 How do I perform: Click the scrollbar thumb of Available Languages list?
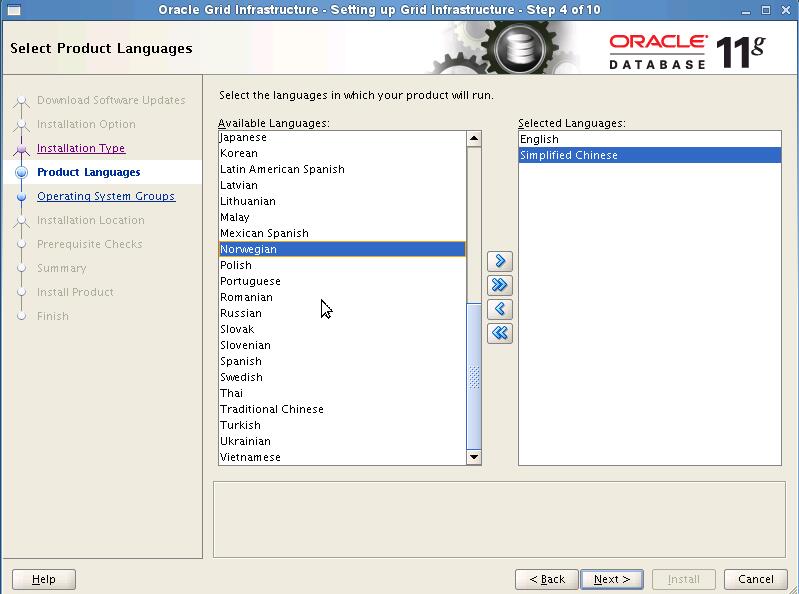point(474,376)
